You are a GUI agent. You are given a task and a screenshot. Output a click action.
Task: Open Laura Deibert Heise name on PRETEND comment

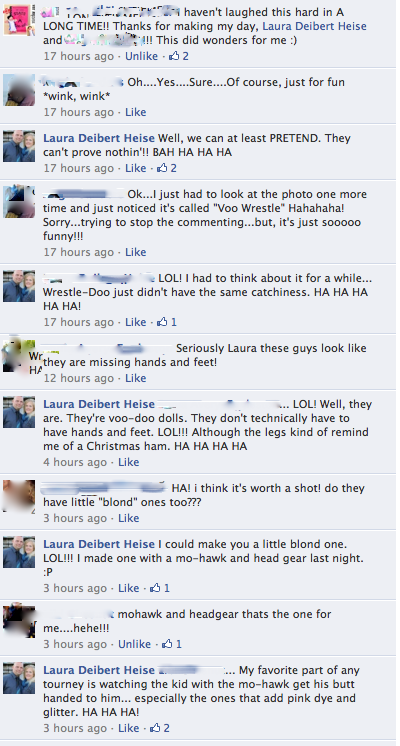click(x=99, y=138)
